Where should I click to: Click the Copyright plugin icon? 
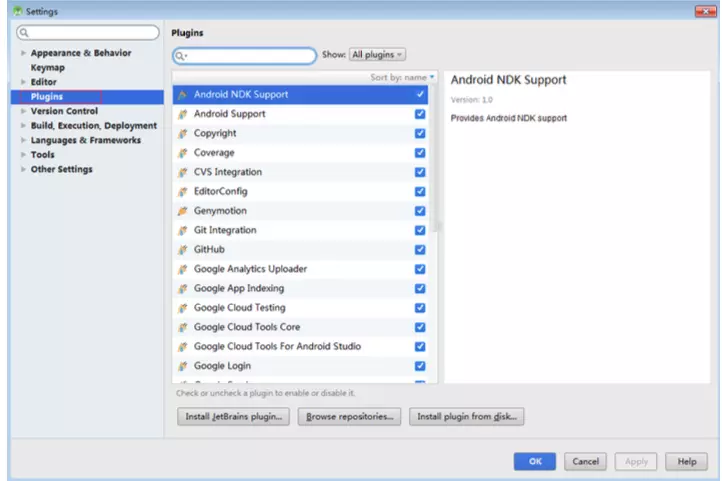coord(182,133)
